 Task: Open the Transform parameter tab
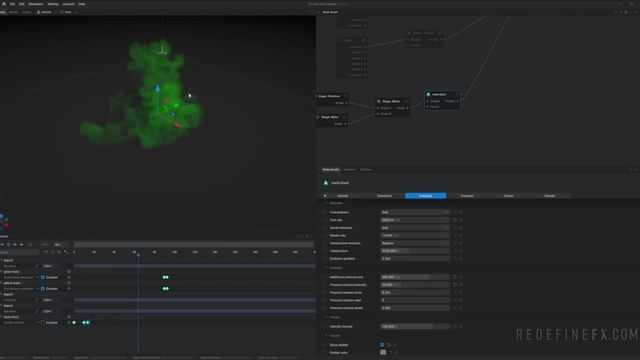[x=384, y=196]
